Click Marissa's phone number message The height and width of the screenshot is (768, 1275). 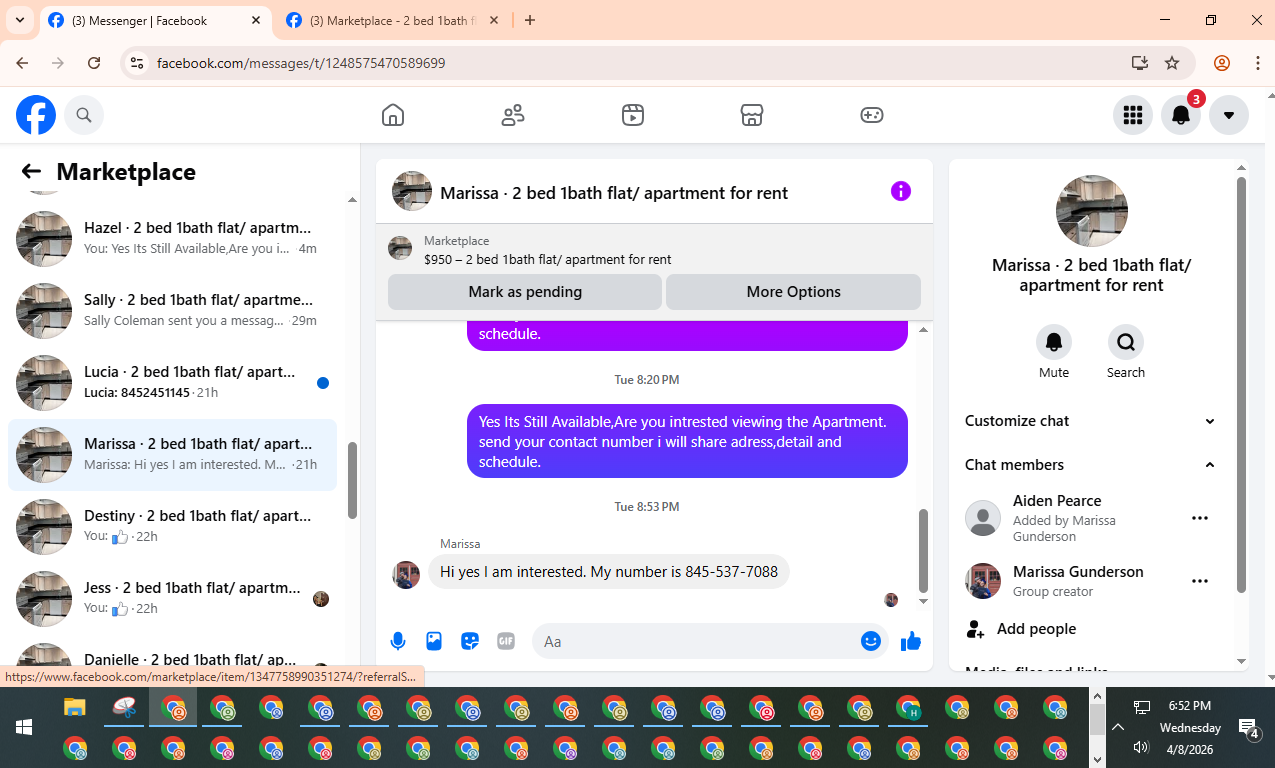tap(609, 572)
